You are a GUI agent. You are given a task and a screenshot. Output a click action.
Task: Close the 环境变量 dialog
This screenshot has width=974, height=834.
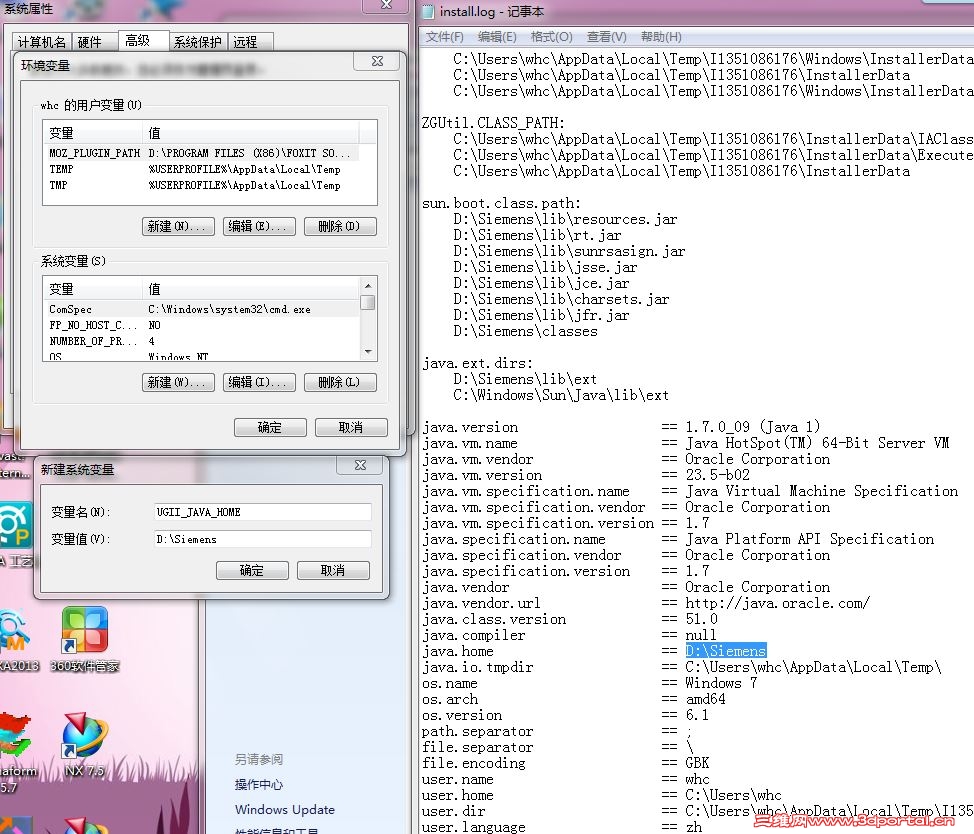(x=377, y=61)
